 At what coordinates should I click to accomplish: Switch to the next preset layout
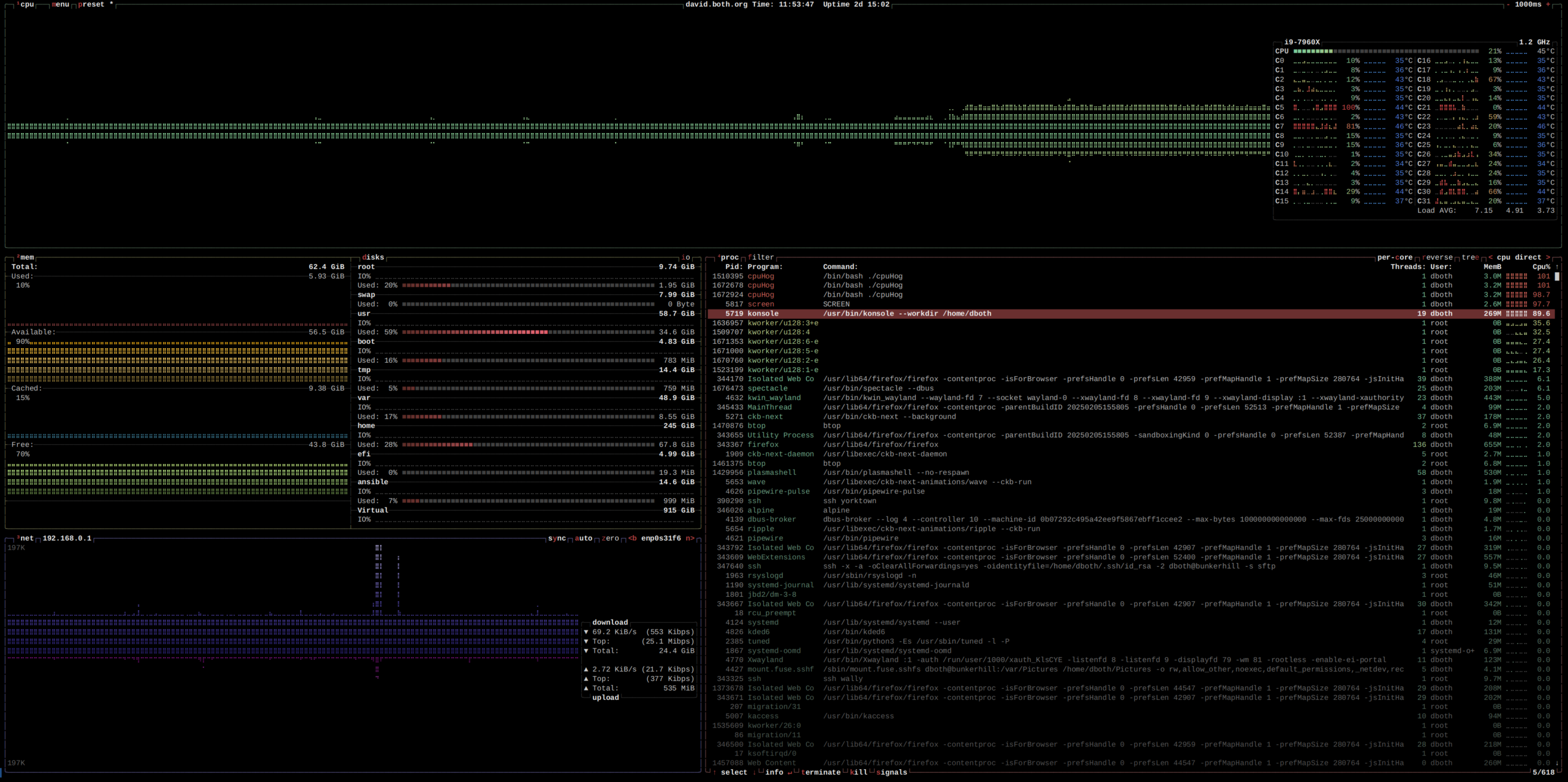91,4
